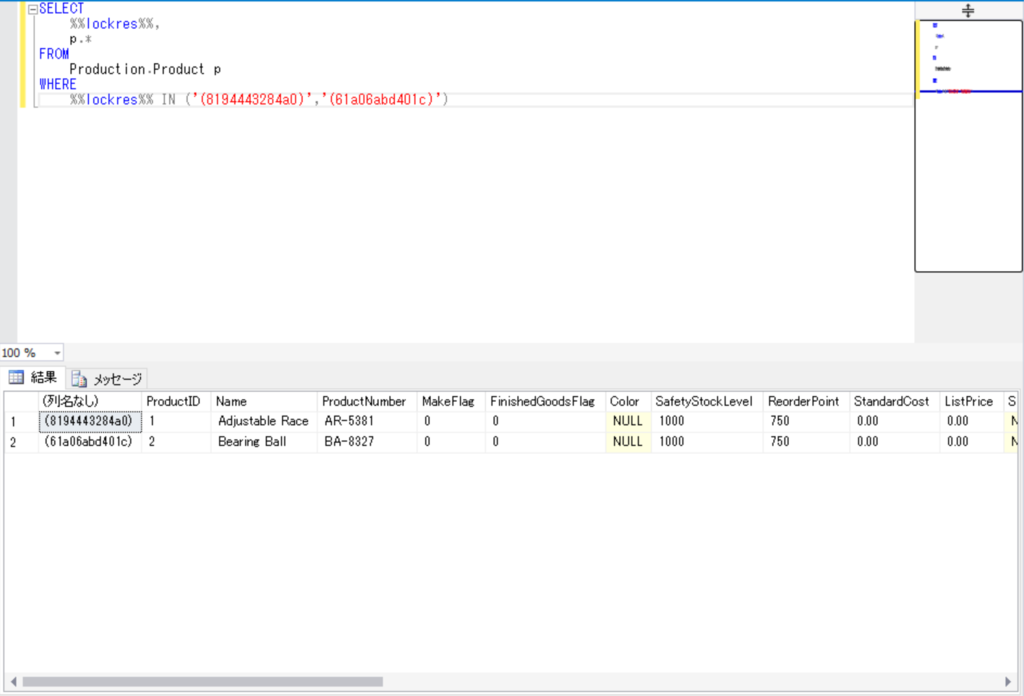Click the Color column header
This screenshot has height=696, width=1024.
(628, 402)
